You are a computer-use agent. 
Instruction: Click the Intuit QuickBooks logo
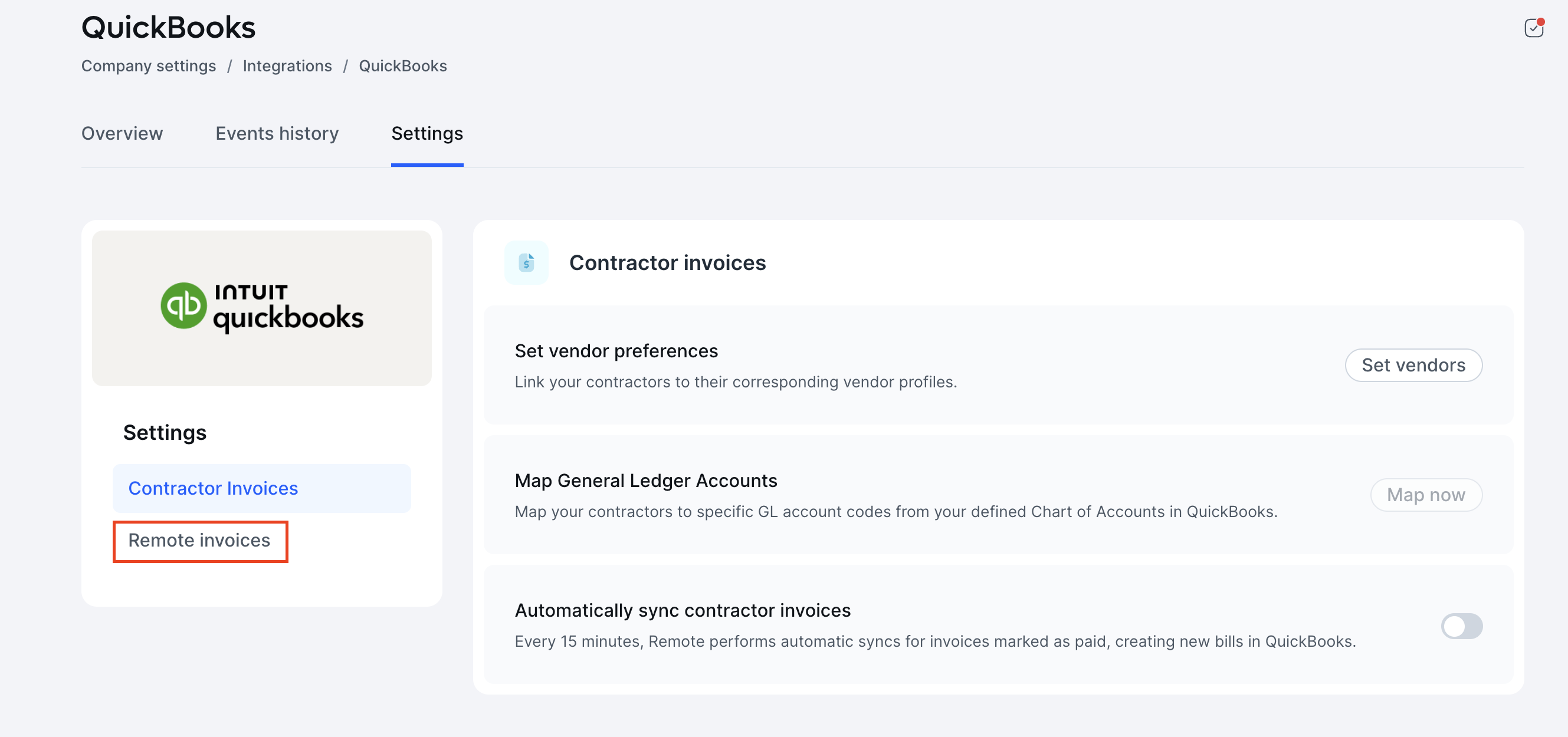262,307
